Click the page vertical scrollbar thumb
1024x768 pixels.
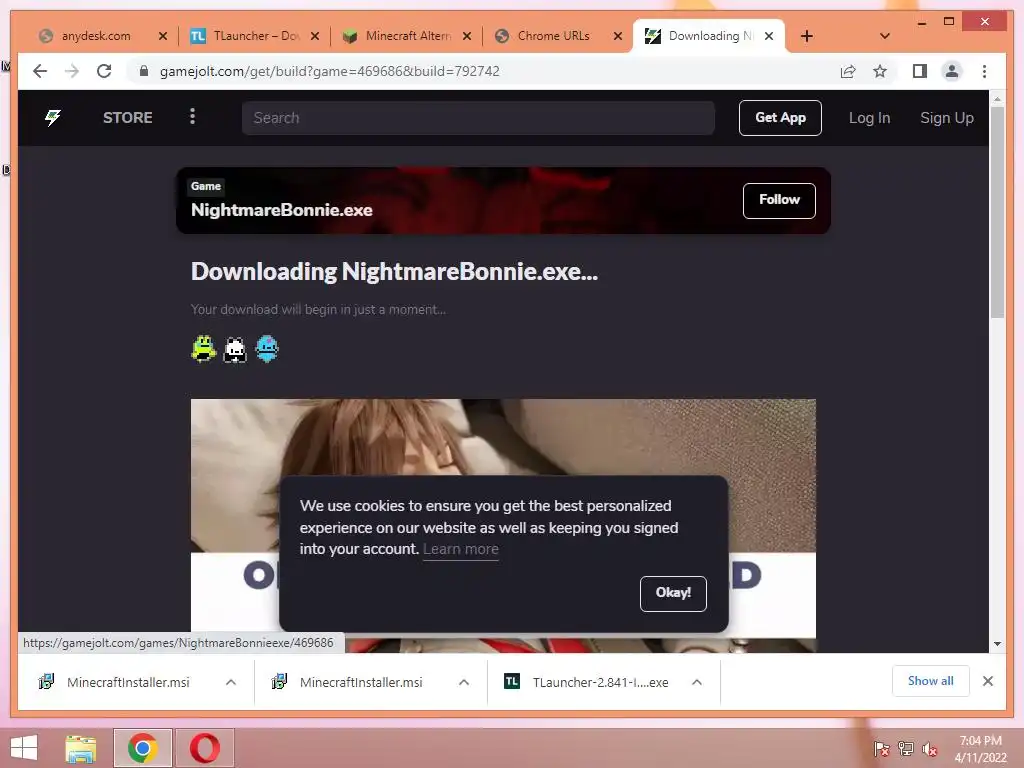coord(997,212)
